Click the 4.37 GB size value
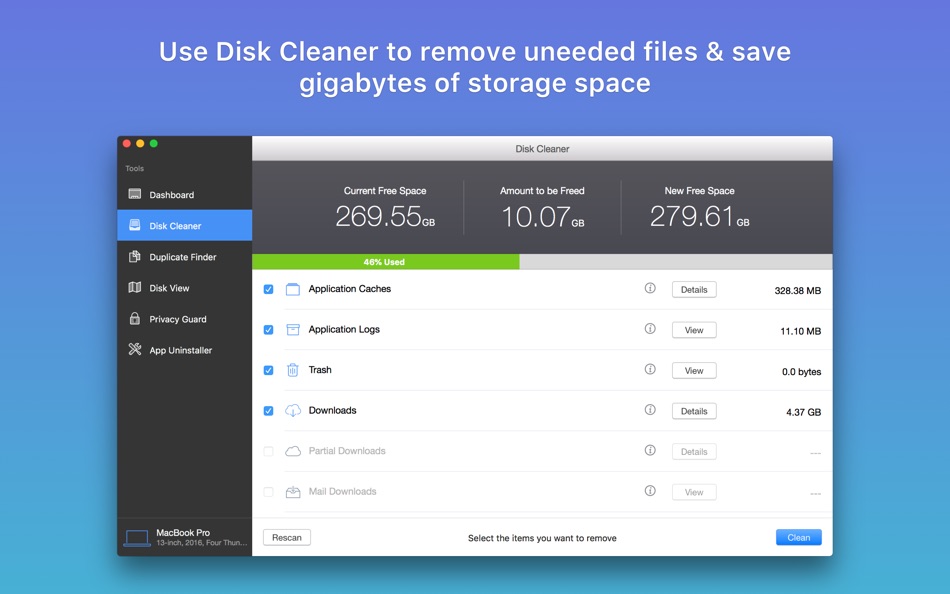The width and height of the screenshot is (950, 594). pyautogui.click(x=803, y=412)
